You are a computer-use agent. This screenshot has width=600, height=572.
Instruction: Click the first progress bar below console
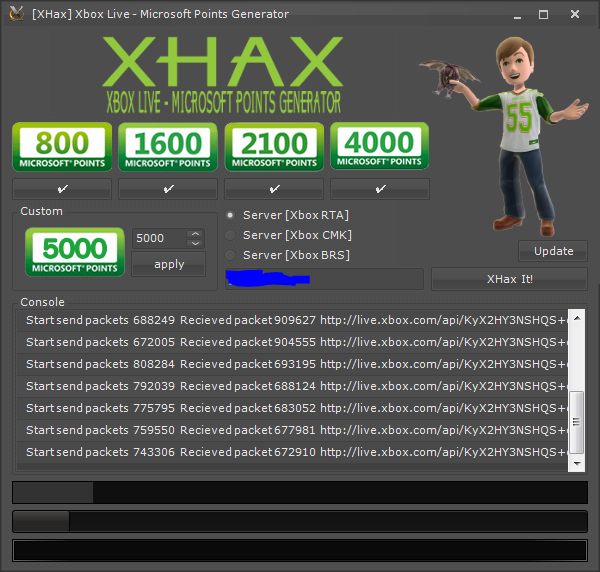(300, 492)
